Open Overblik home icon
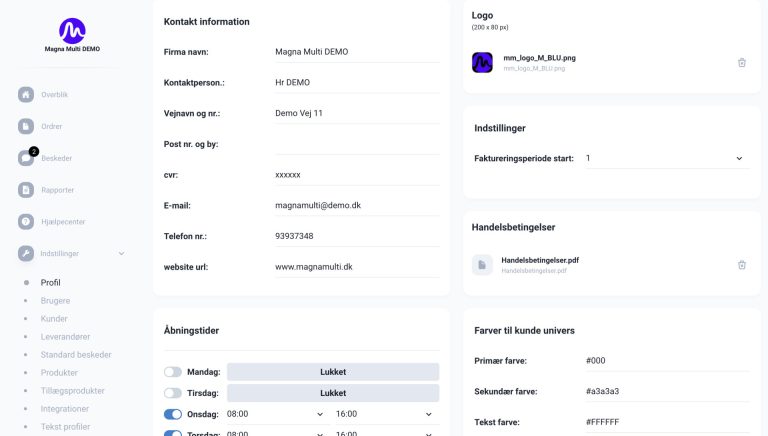The image size is (768, 436). (26, 95)
